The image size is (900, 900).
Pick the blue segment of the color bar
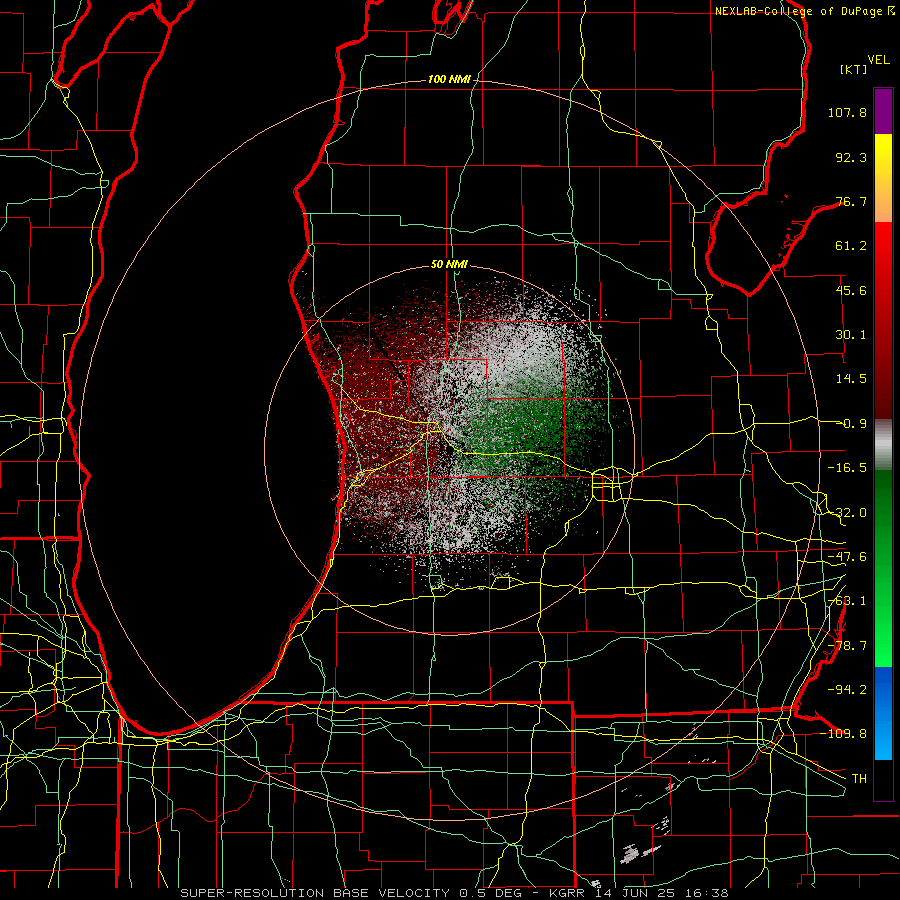(x=883, y=713)
